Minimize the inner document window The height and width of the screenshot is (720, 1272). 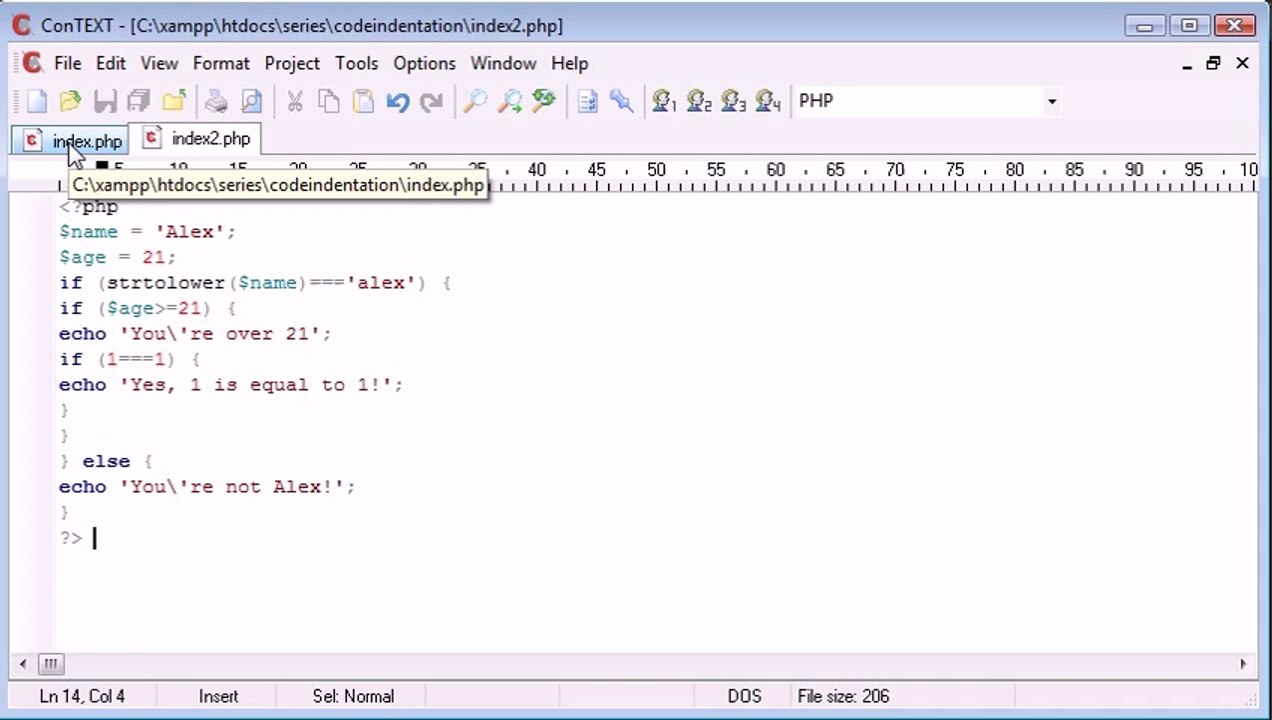[1187, 64]
